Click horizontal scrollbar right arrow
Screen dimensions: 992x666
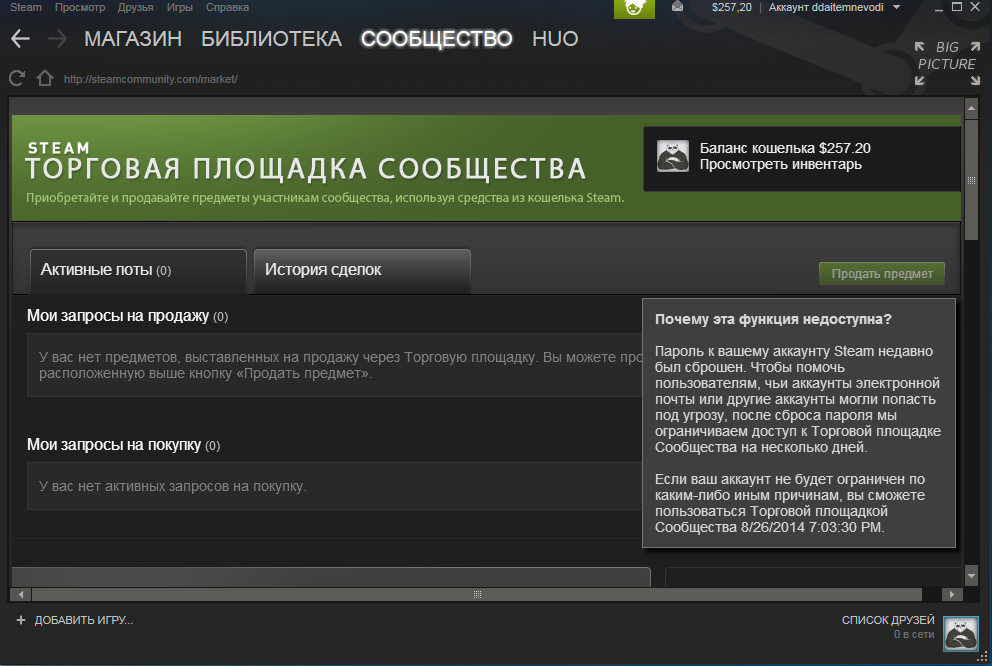pos(952,595)
